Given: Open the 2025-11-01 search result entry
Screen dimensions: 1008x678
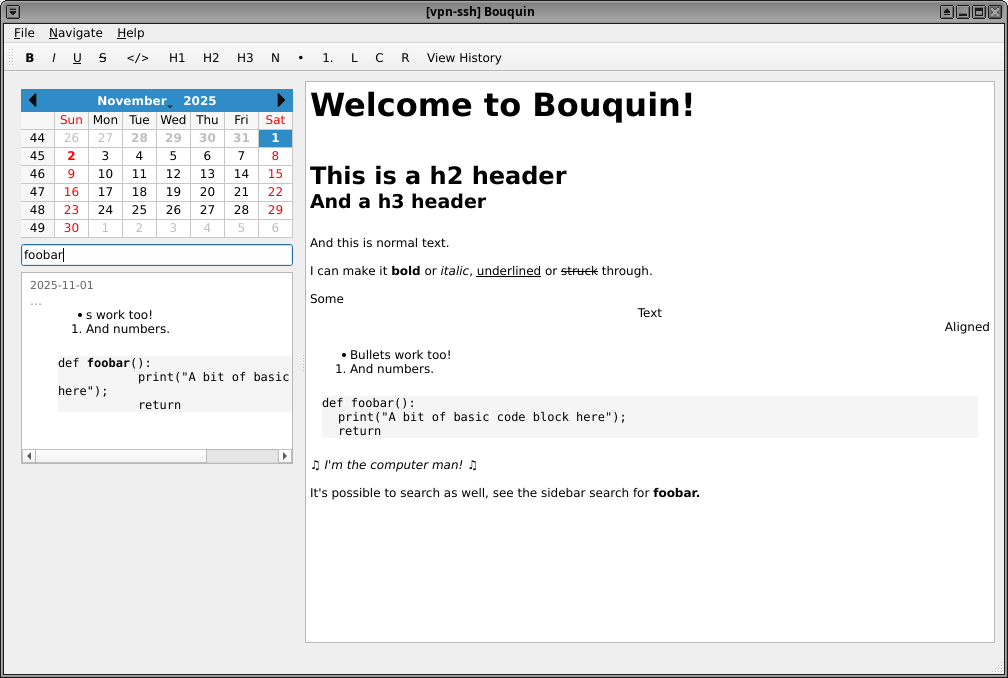Looking at the screenshot, I should pos(60,284).
